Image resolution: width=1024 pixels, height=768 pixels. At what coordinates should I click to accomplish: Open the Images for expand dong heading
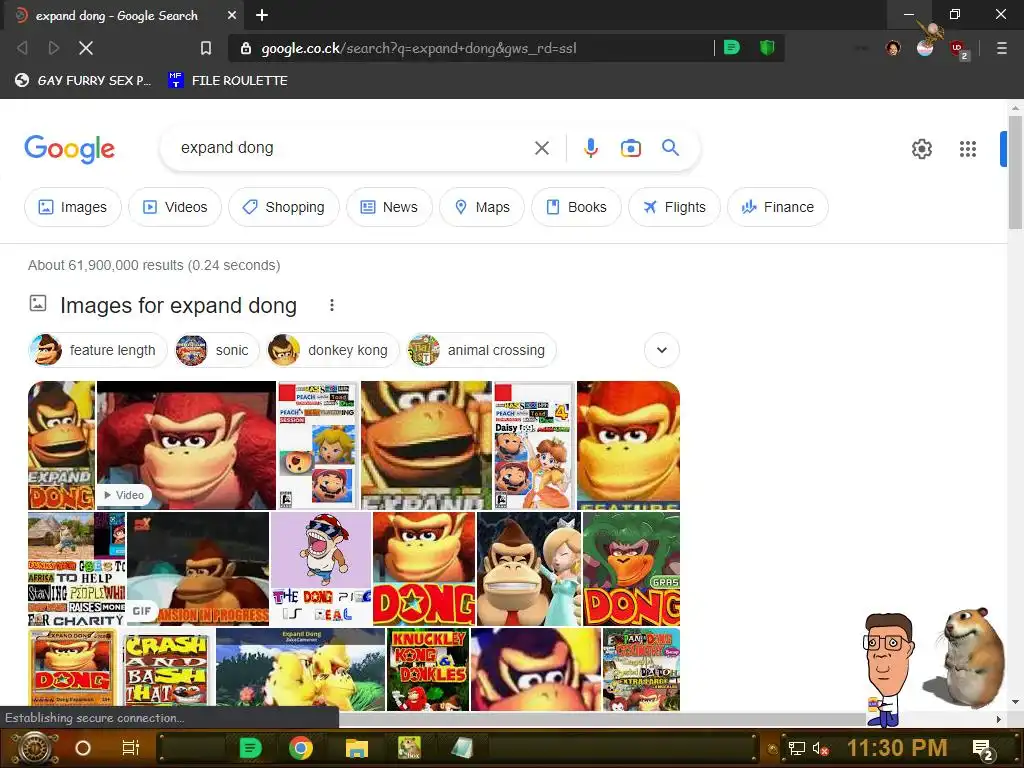(x=178, y=306)
